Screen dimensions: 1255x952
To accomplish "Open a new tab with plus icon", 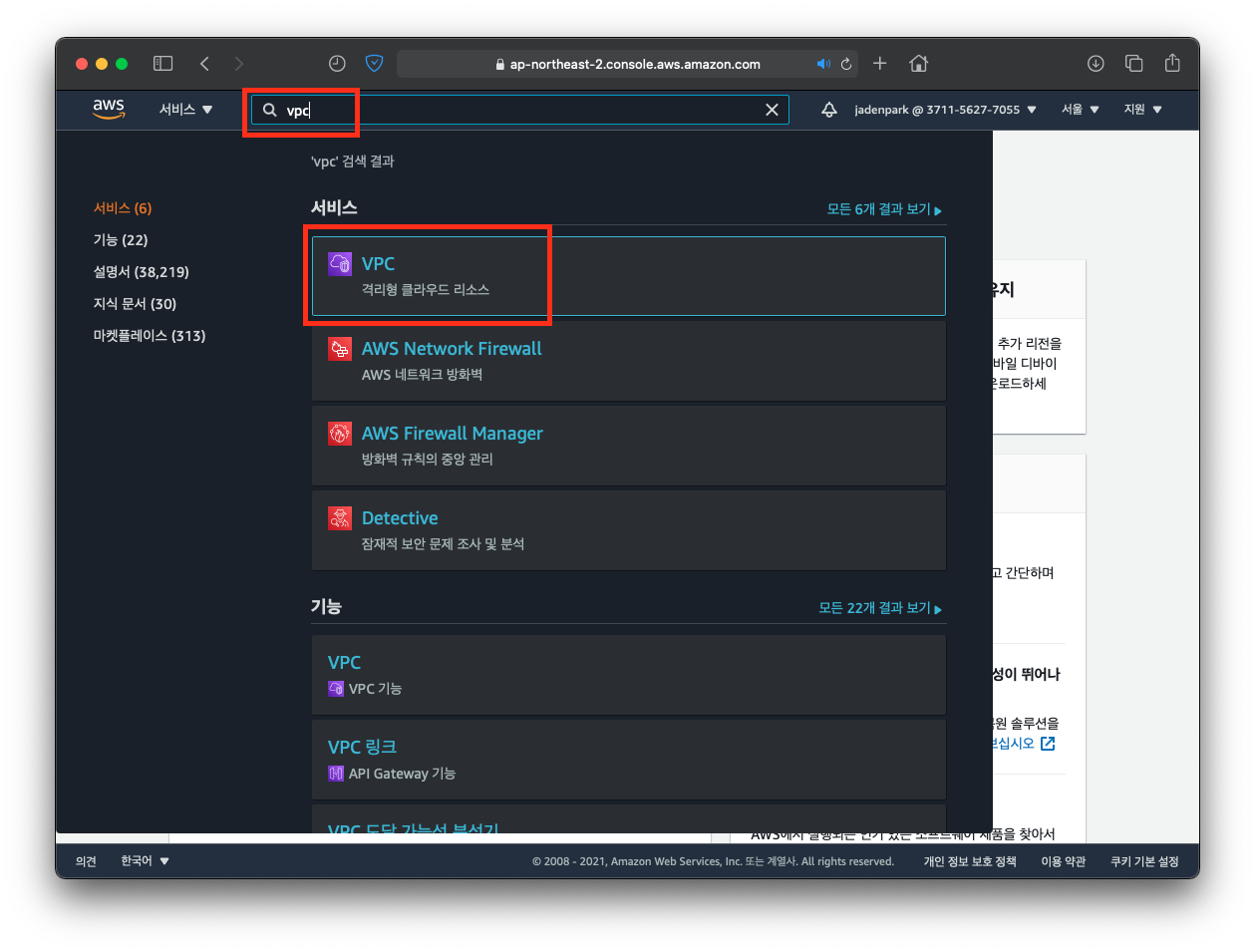I will click(880, 64).
